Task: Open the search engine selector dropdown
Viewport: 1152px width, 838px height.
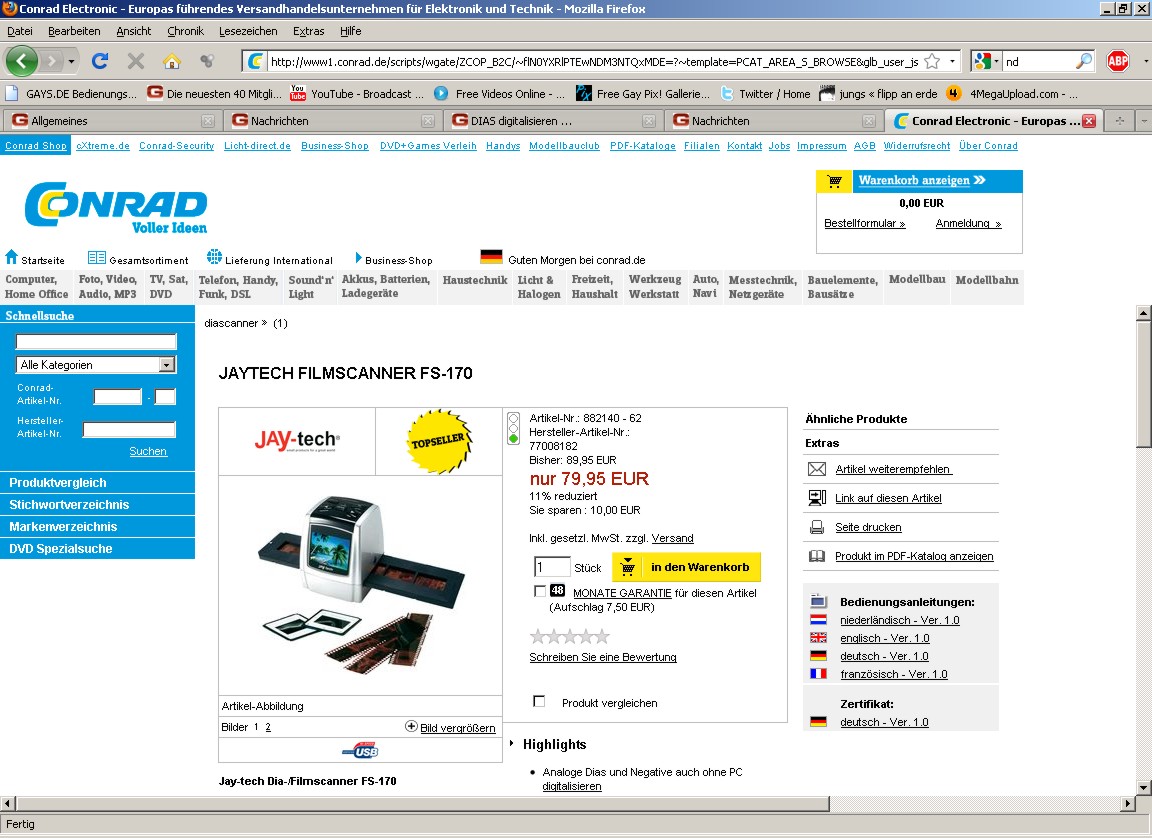Action: [985, 62]
